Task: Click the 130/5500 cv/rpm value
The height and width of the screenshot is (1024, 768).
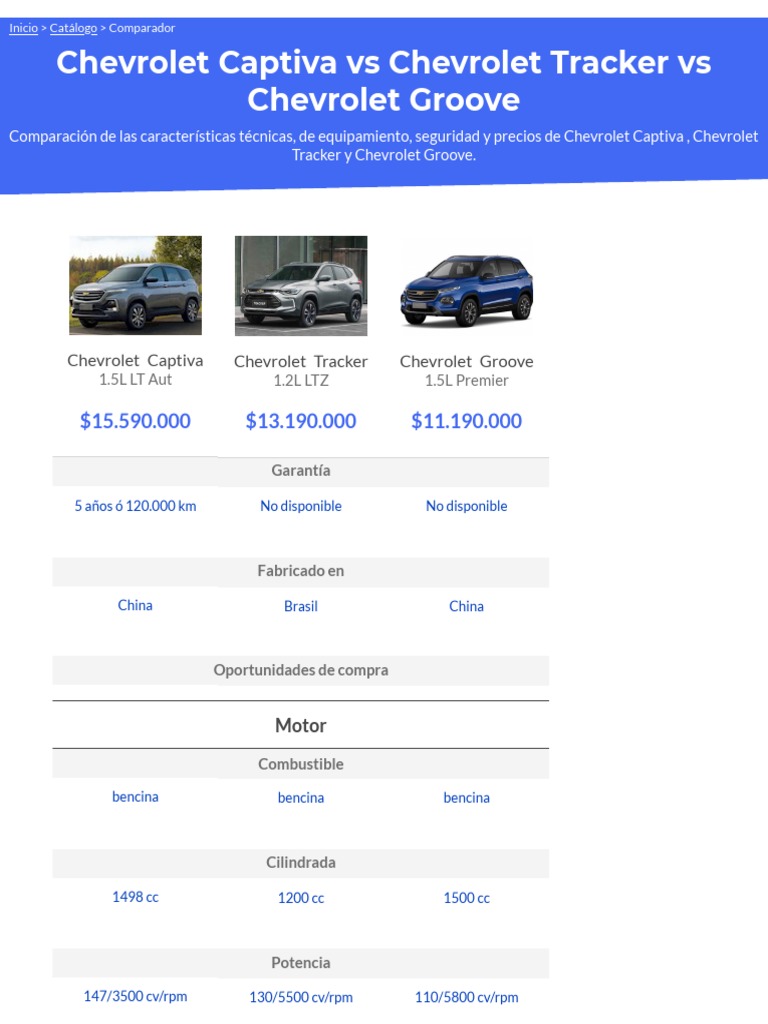Action: 301,998
